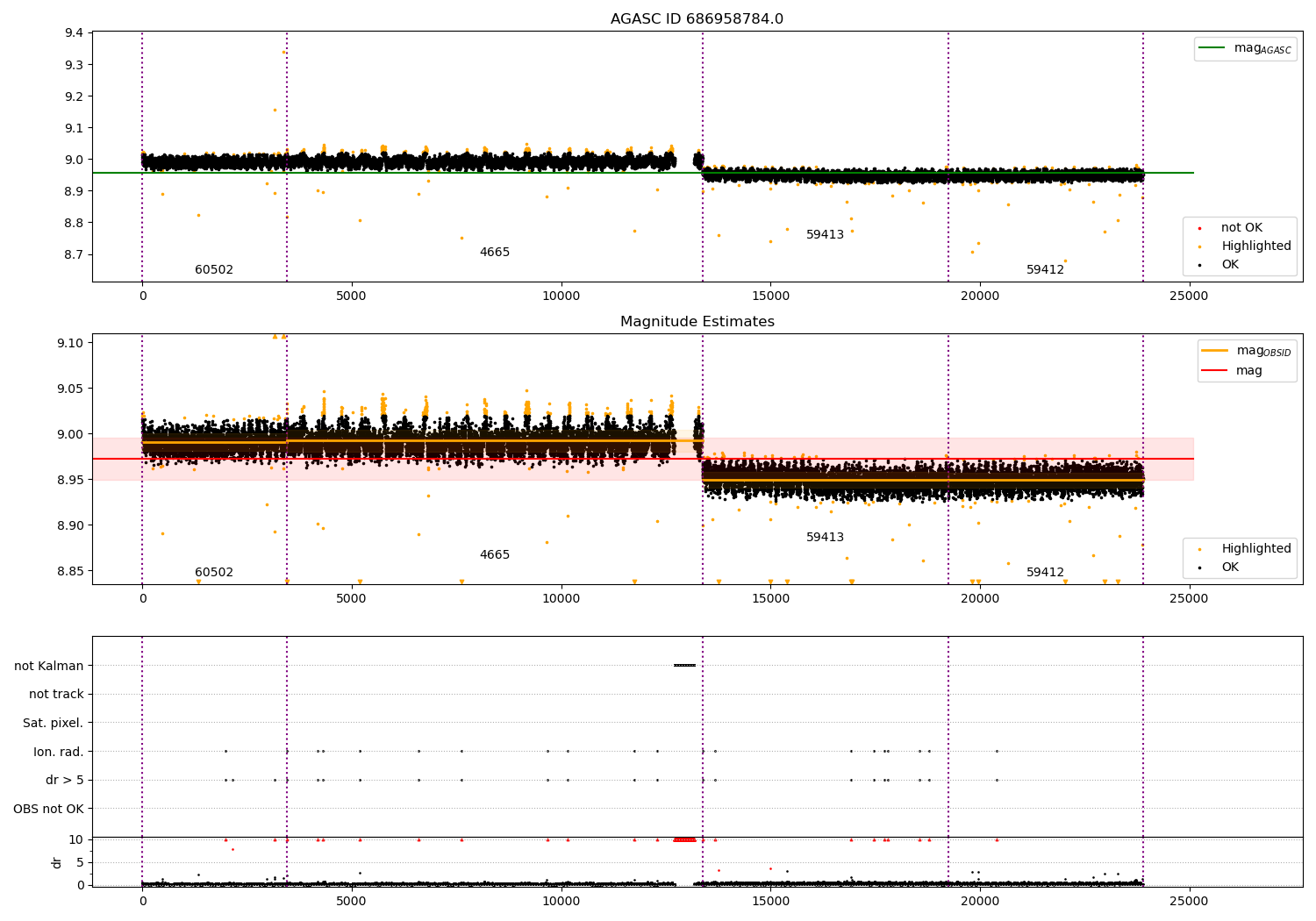Click the cluster of 'not Kalman' flag markers

pyautogui.click(x=684, y=666)
